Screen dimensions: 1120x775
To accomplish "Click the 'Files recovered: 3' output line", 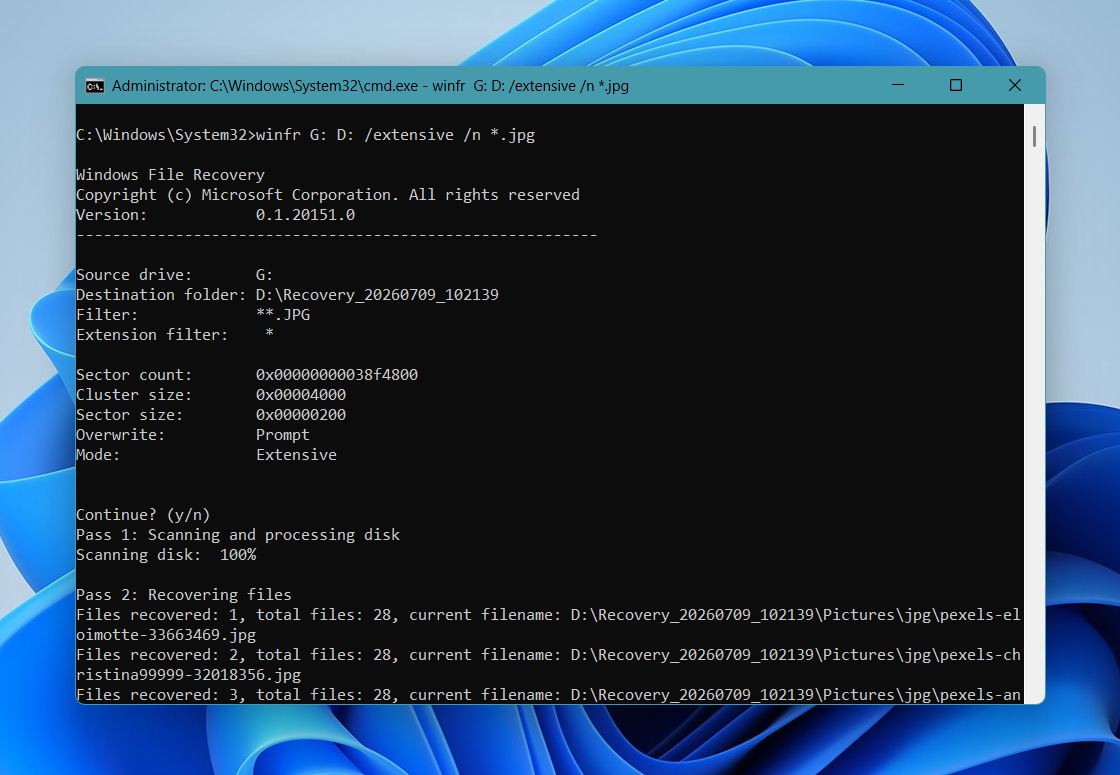I will pyautogui.click(x=549, y=695).
